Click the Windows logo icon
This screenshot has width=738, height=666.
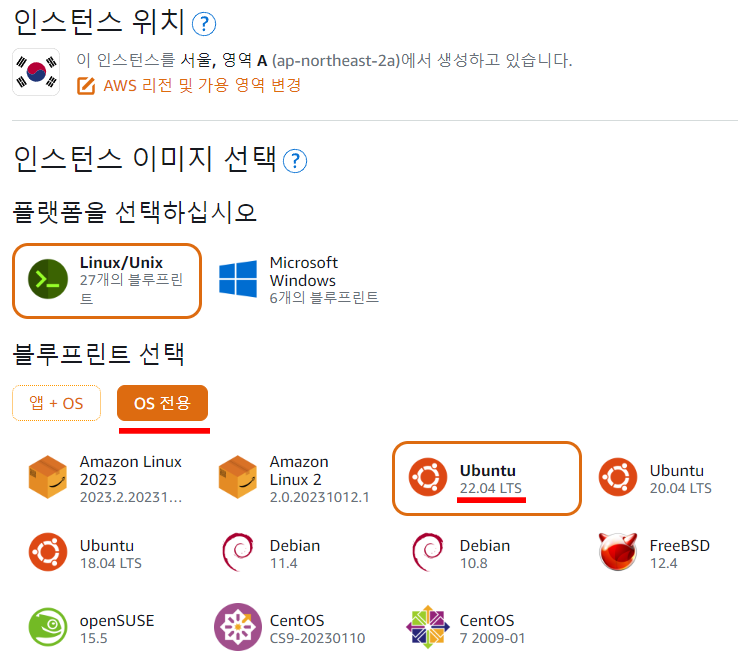[238, 279]
